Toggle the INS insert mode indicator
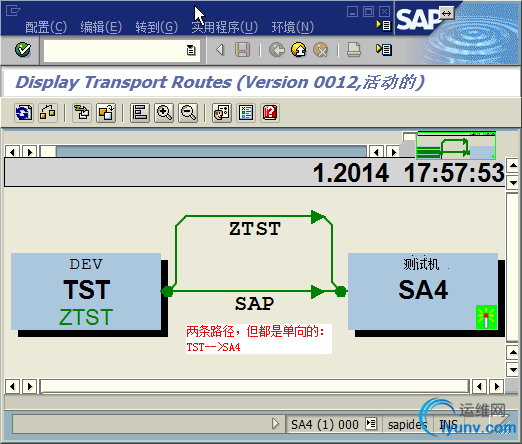 pos(448,425)
